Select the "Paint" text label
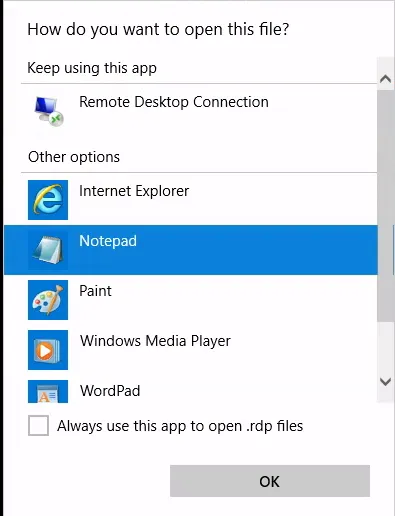The image size is (395, 516). pyautogui.click(x=95, y=291)
